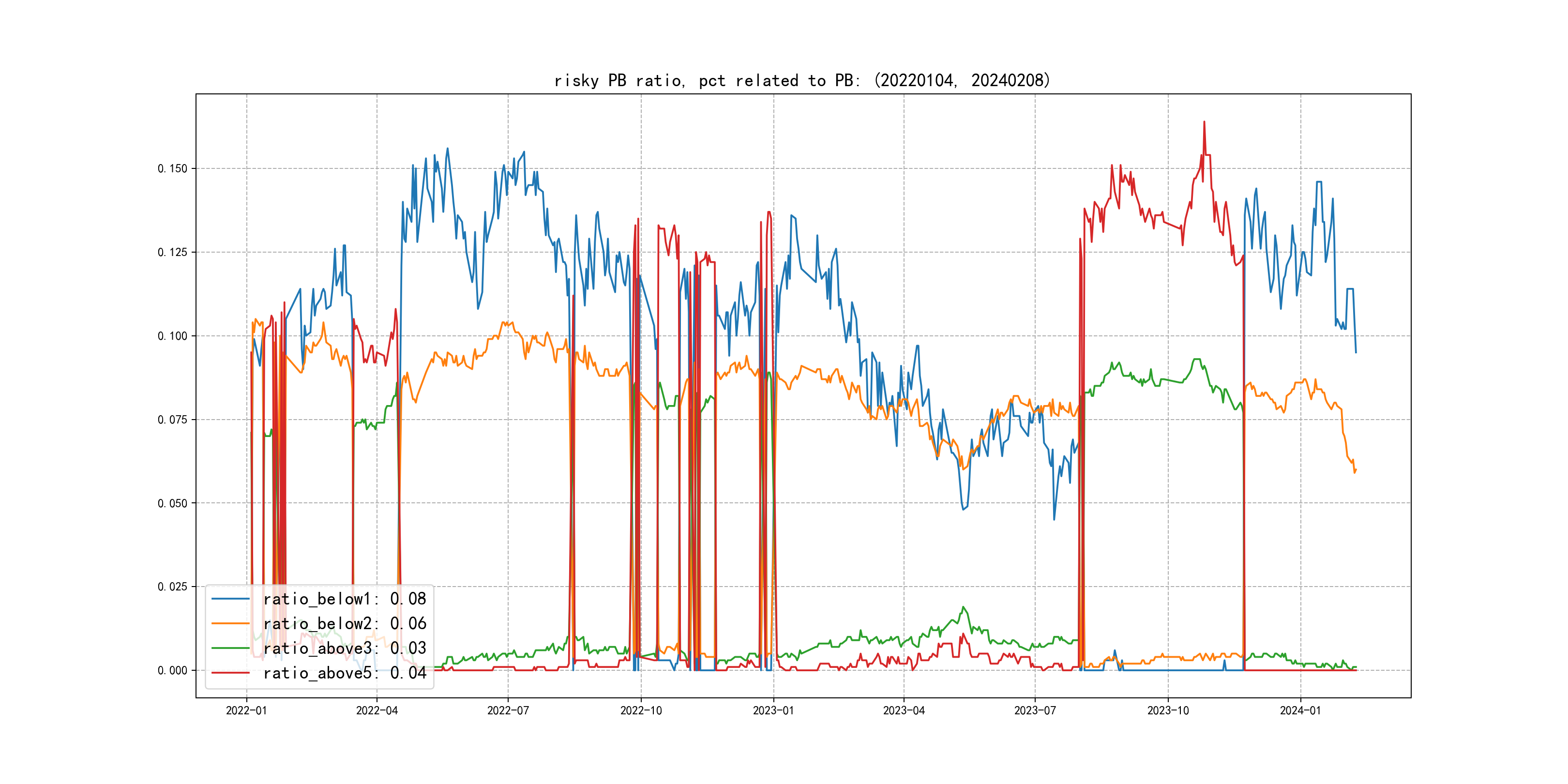Screen dimensions: 1568x784
Task: Click the 0.150 y-axis tick label
Action: [172, 168]
